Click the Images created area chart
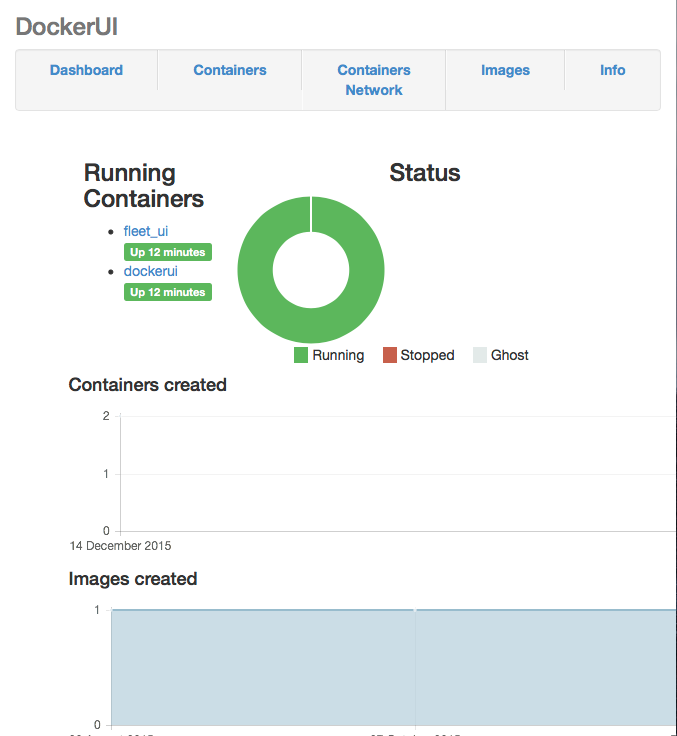The image size is (677, 736). tap(394, 667)
